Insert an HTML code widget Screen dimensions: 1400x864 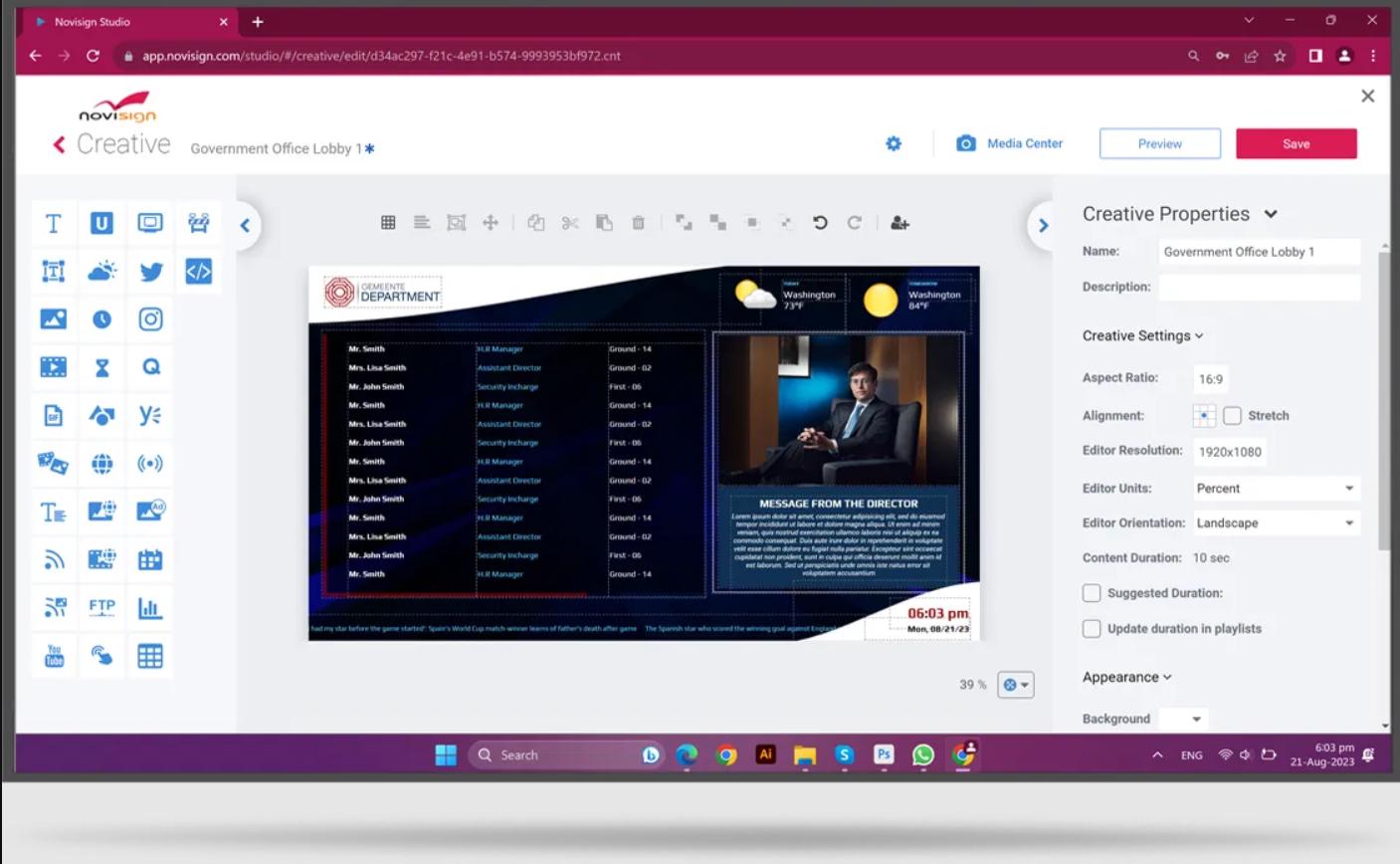[198, 272]
